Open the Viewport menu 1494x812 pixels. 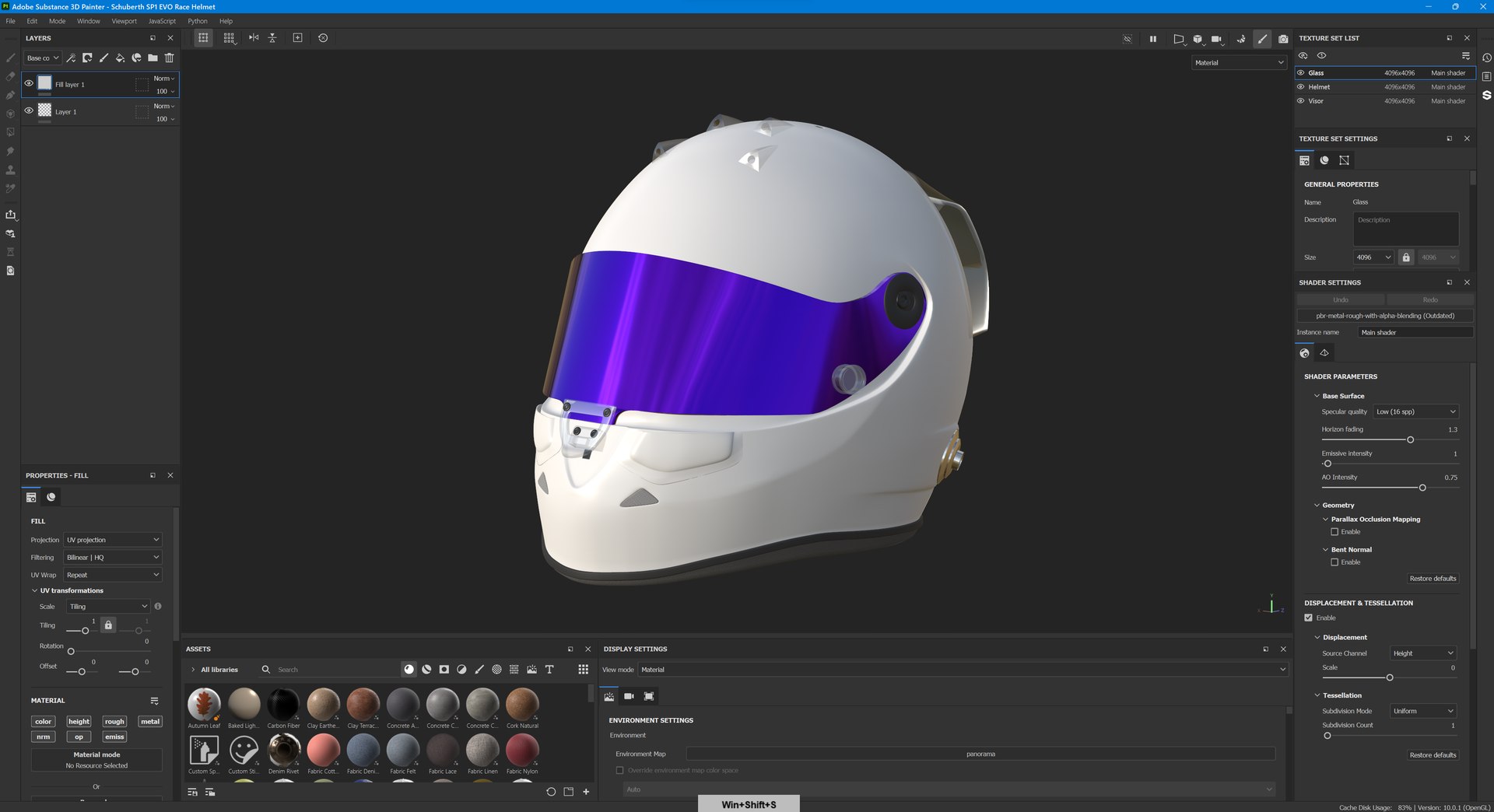pos(124,21)
